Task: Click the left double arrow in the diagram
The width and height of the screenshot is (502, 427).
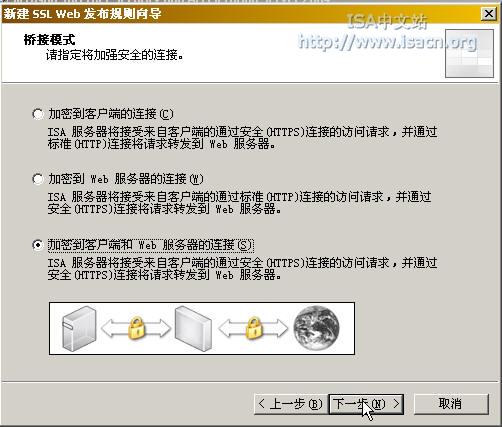Action: 136,328
